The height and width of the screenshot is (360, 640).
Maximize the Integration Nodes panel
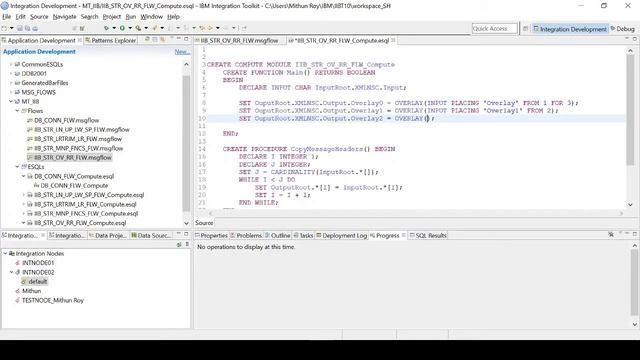186,234
